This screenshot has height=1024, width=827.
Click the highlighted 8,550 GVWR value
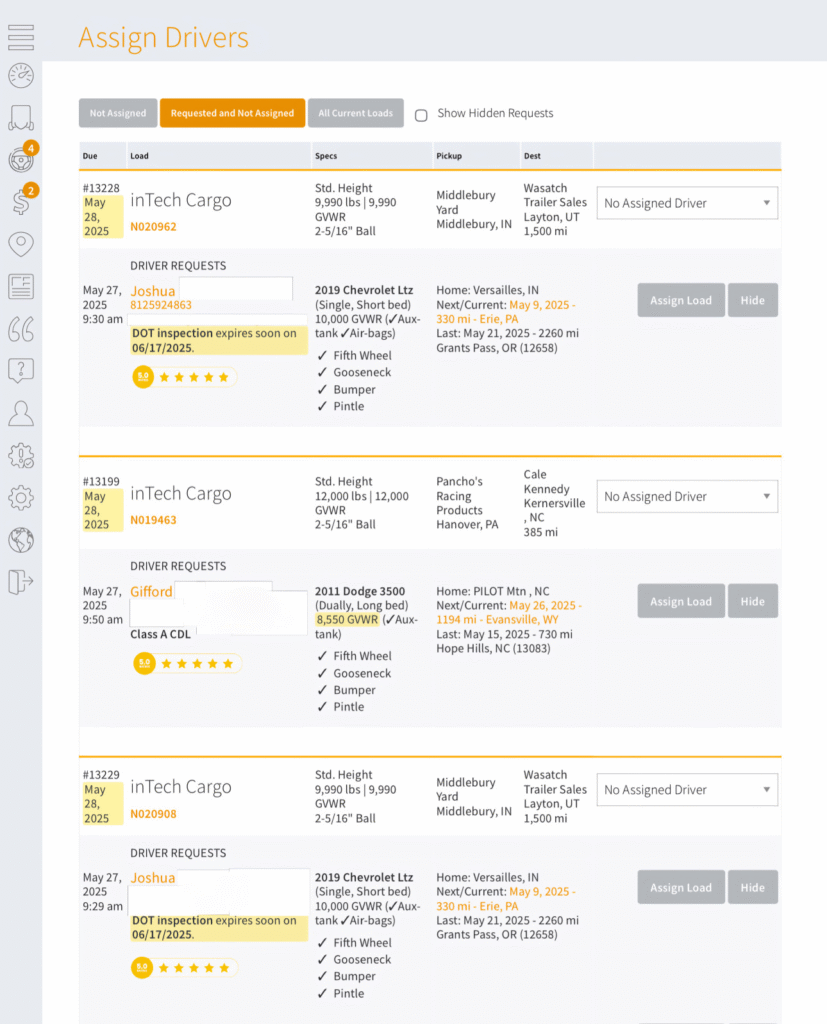pos(347,620)
